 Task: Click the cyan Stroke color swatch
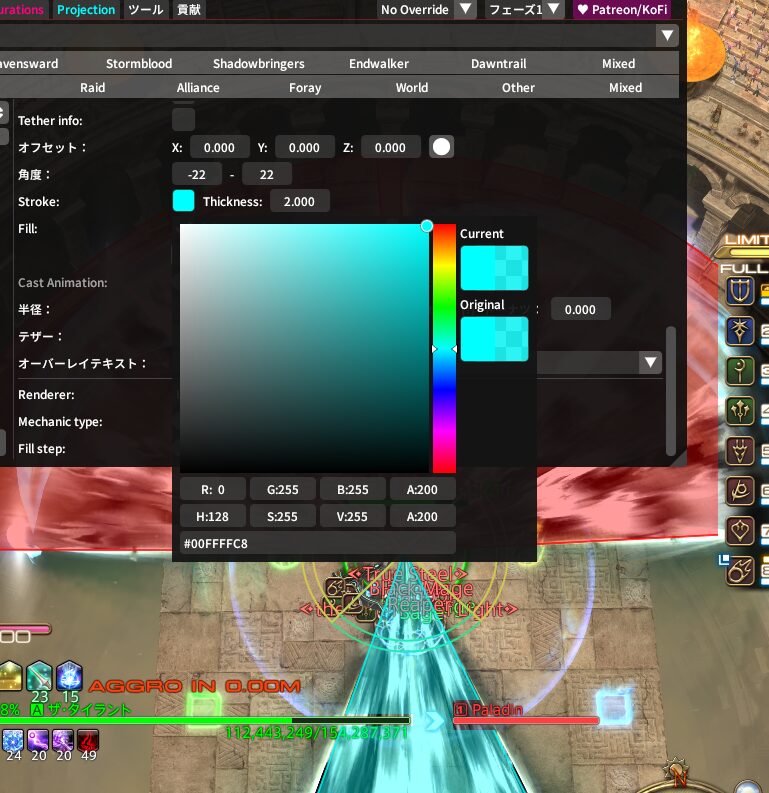tap(183, 201)
